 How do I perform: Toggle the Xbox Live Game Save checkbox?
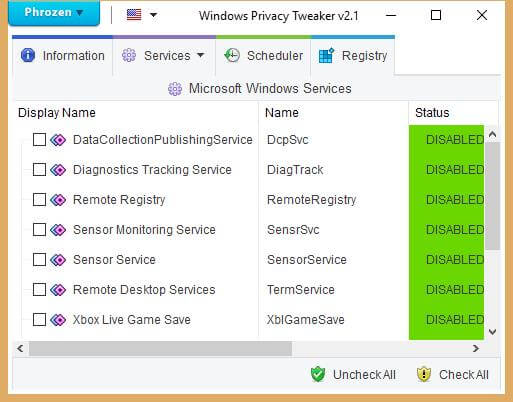pyautogui.click(x=39, y=320)
